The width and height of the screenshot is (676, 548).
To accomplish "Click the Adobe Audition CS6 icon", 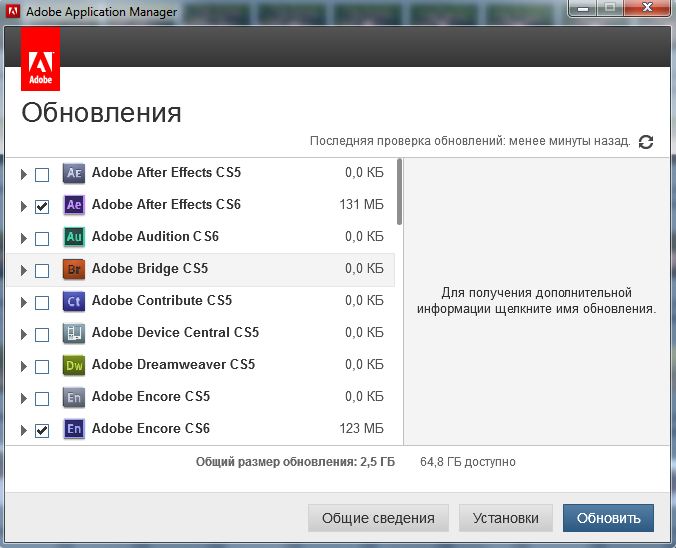I will click(74, 237).
